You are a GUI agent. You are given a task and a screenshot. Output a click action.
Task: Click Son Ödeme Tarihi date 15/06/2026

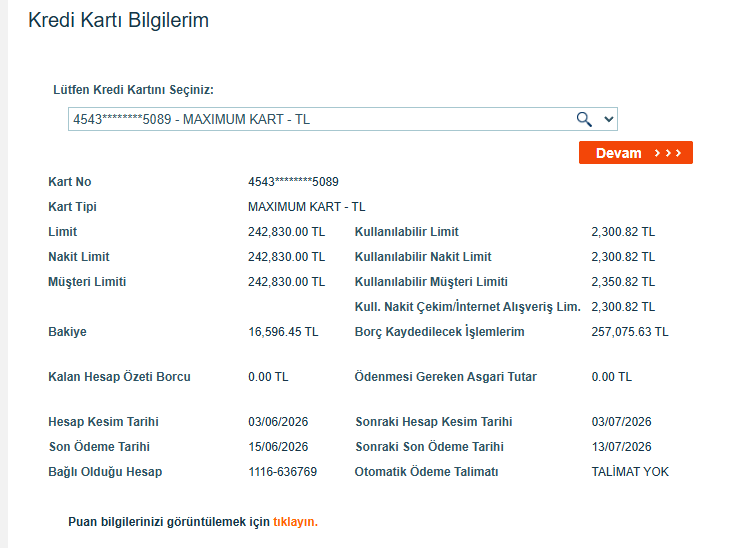point(278,447)
